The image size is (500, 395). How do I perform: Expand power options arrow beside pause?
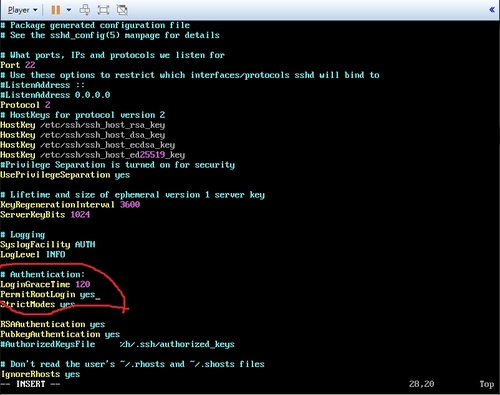click(69, 10)
